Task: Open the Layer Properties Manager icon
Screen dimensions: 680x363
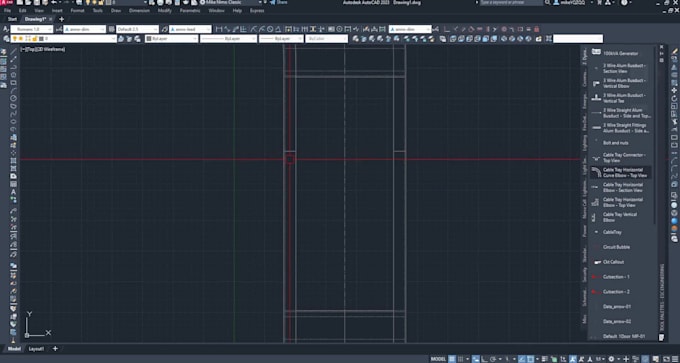Action: tap(7, 39)
